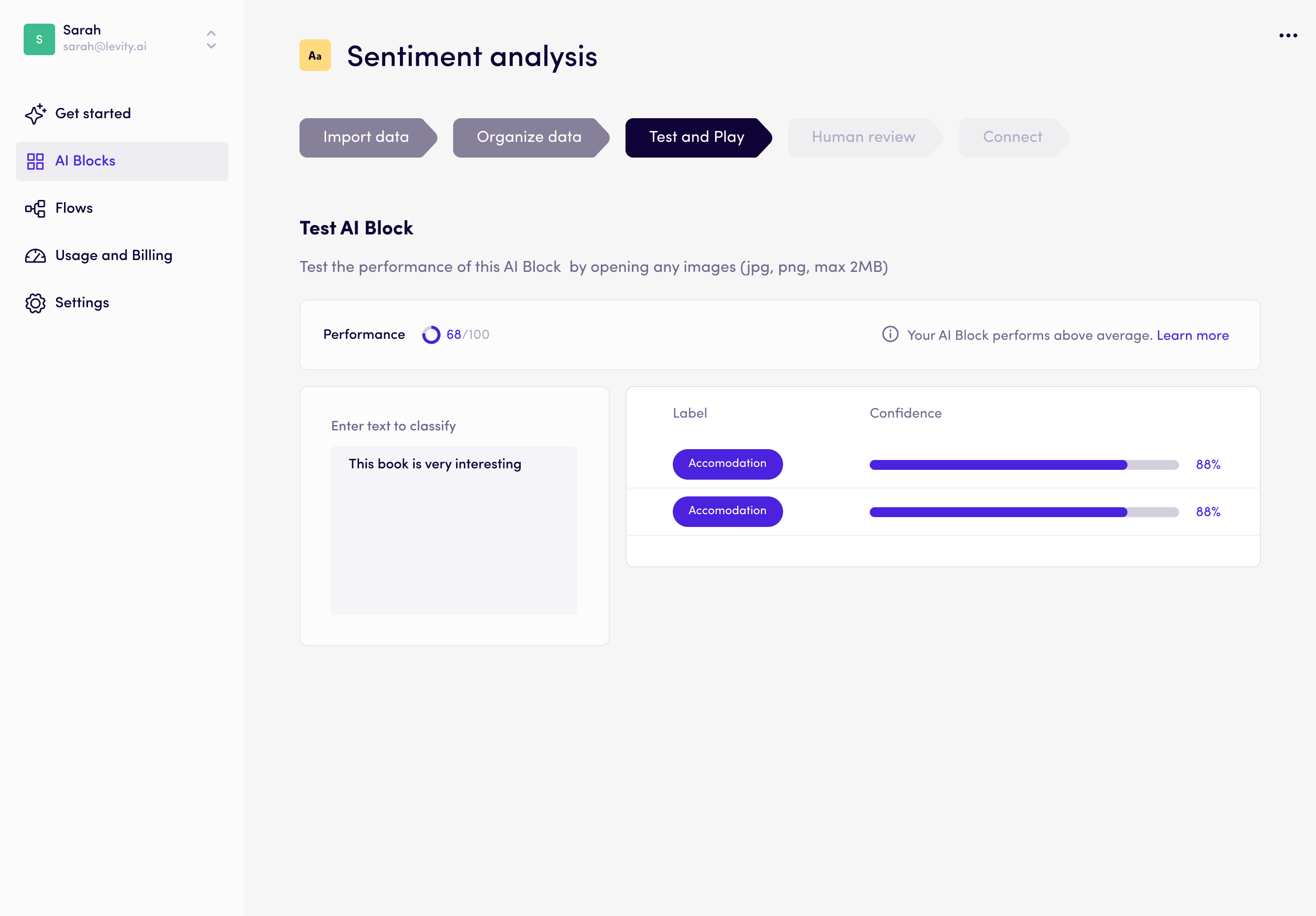This screenshot has width=1316, height=916.
Task: Open the three-dot more options menu
Action: coord(1287,35)
